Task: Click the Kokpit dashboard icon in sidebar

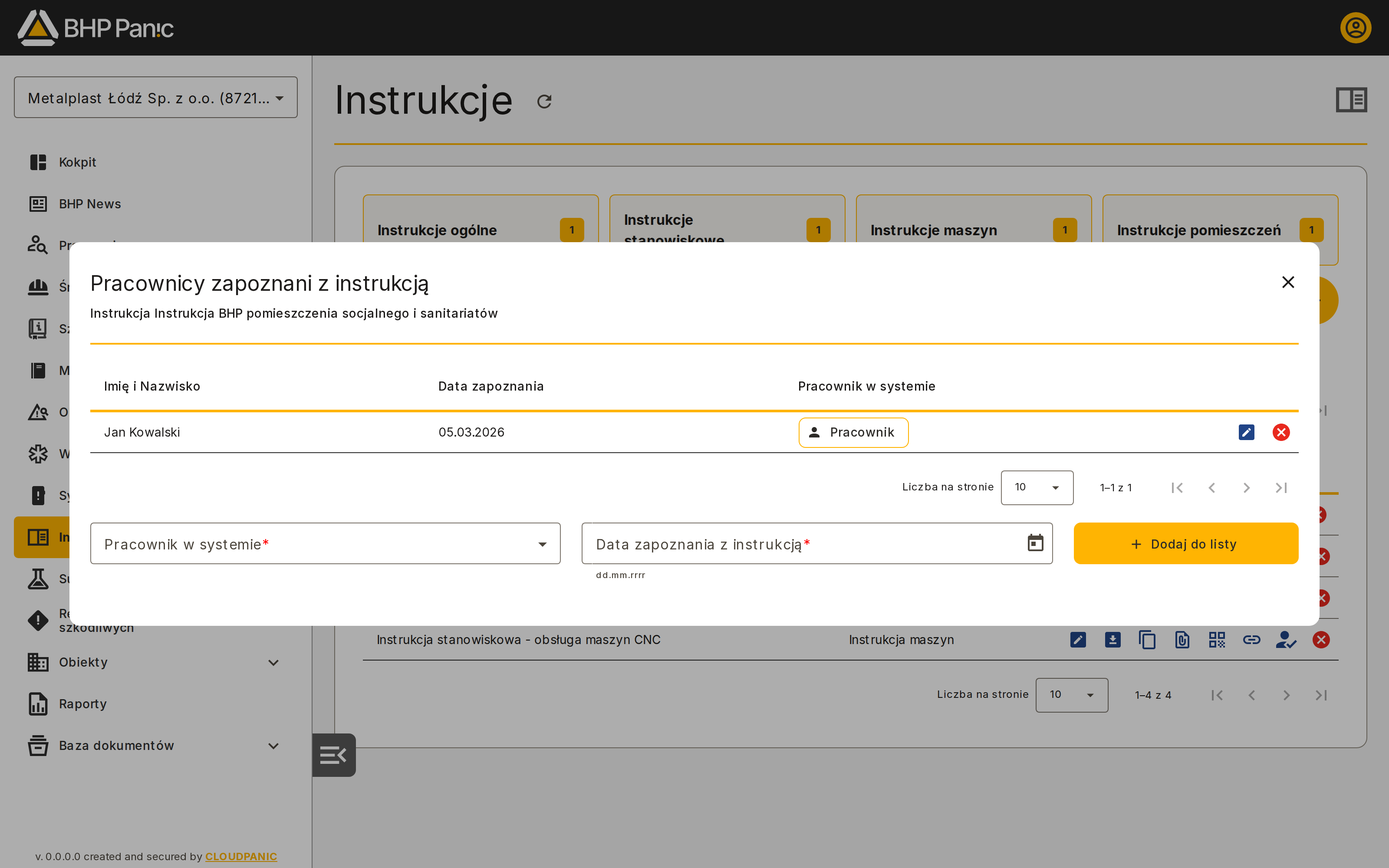Action: [38, 162]
